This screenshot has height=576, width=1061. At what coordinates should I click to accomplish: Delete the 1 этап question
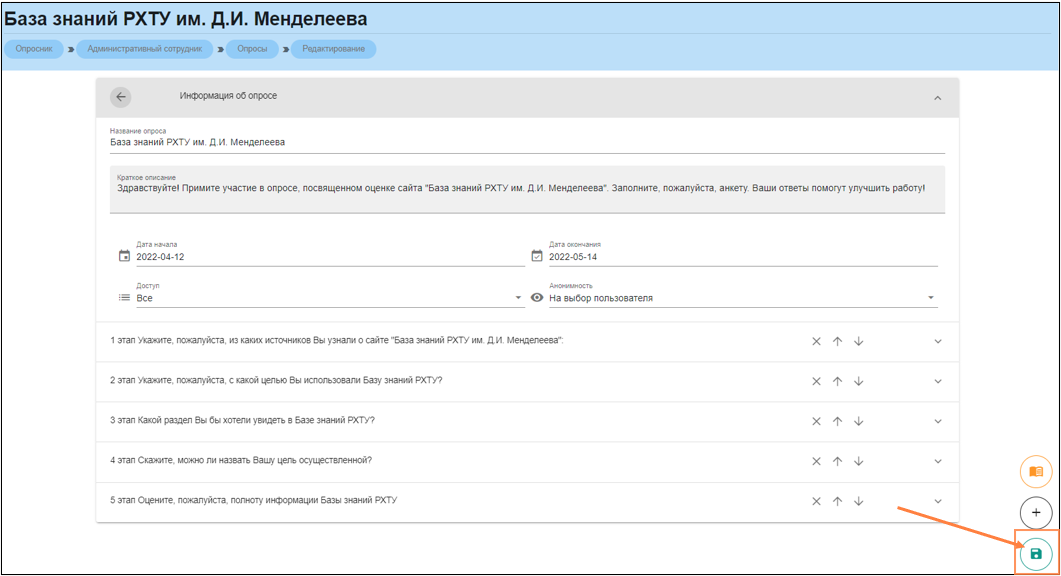point(816,341)
